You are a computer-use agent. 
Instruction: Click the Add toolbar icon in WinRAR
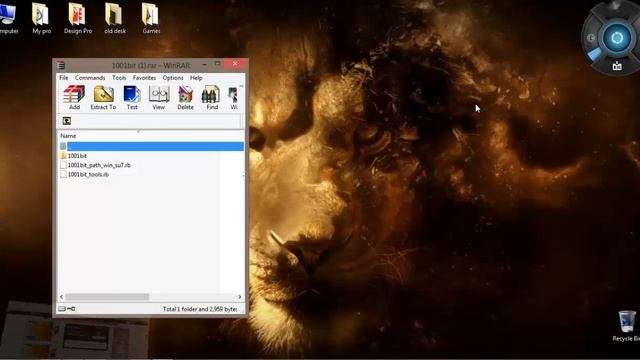74,97
